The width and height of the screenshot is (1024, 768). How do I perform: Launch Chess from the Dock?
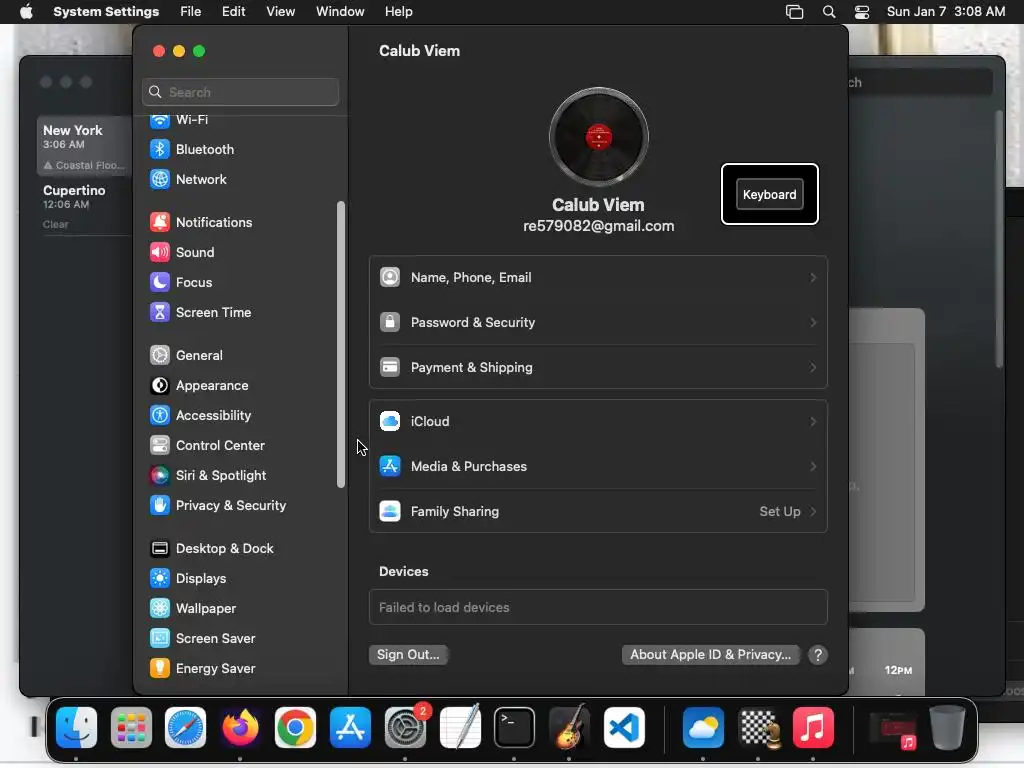pos(758,728)
